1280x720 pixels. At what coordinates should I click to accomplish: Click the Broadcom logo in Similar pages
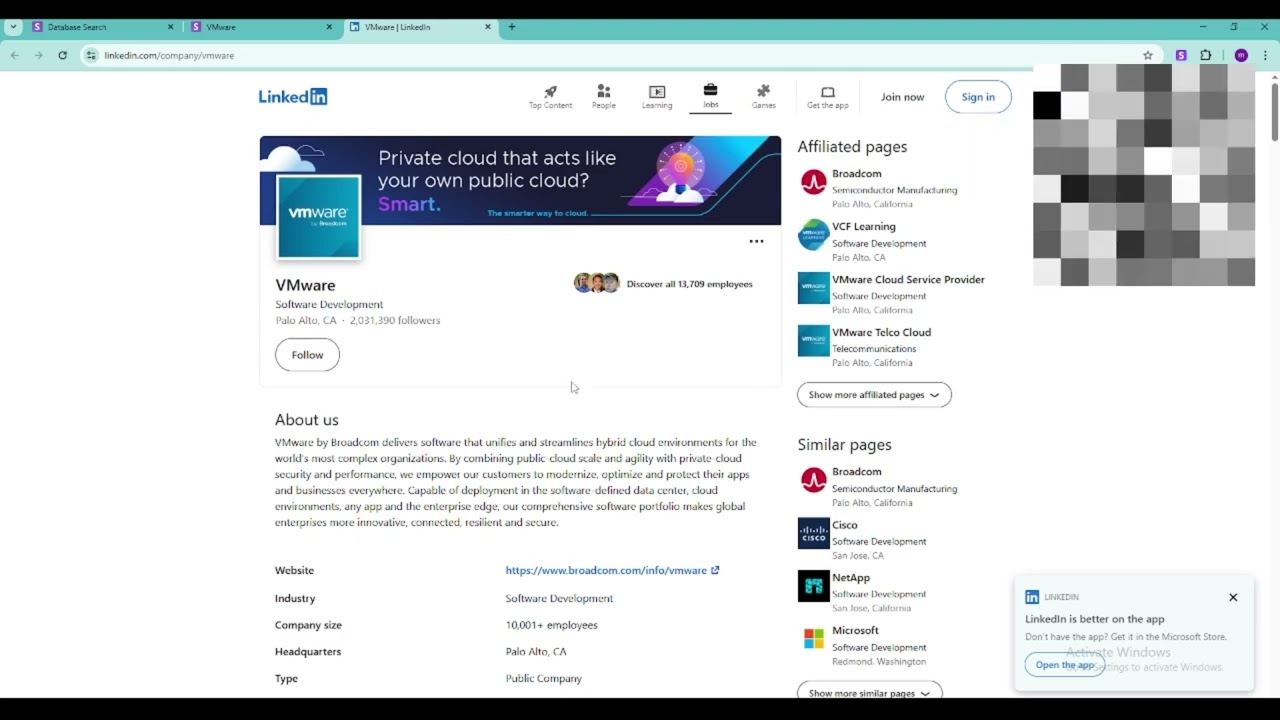tap(814, 480)
